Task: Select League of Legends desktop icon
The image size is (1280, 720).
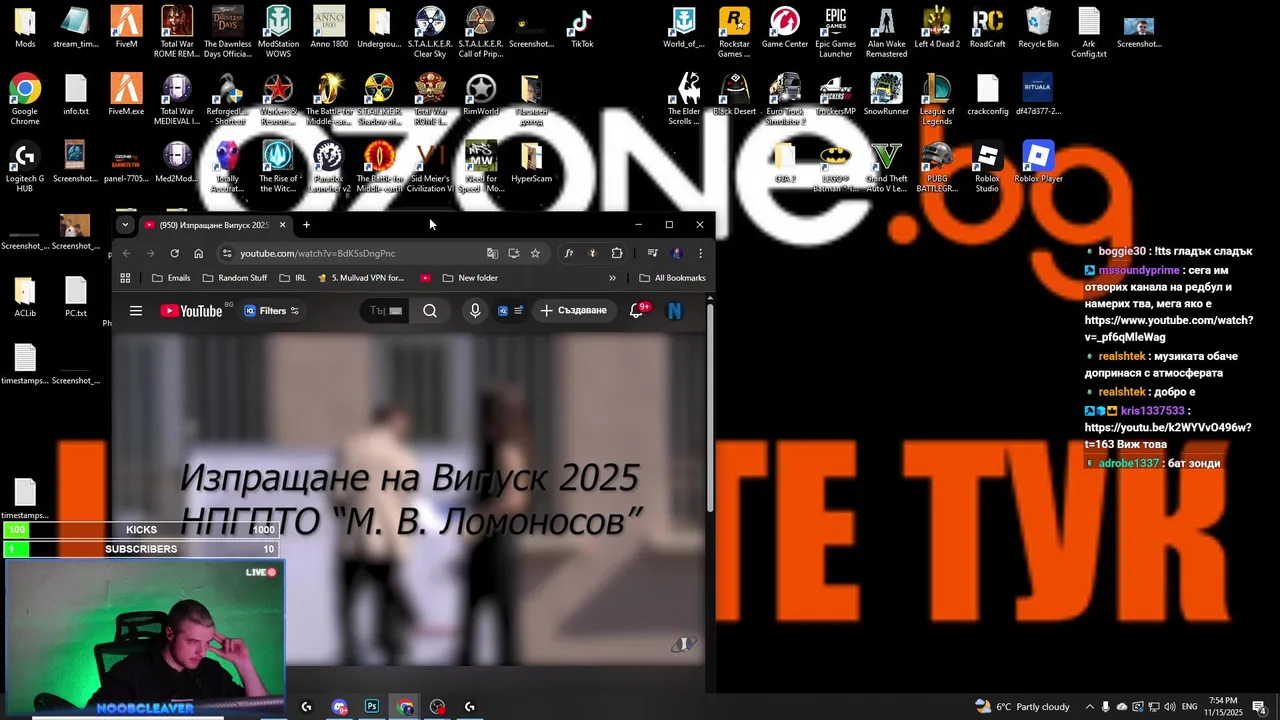Action: [x=937, y=100]
